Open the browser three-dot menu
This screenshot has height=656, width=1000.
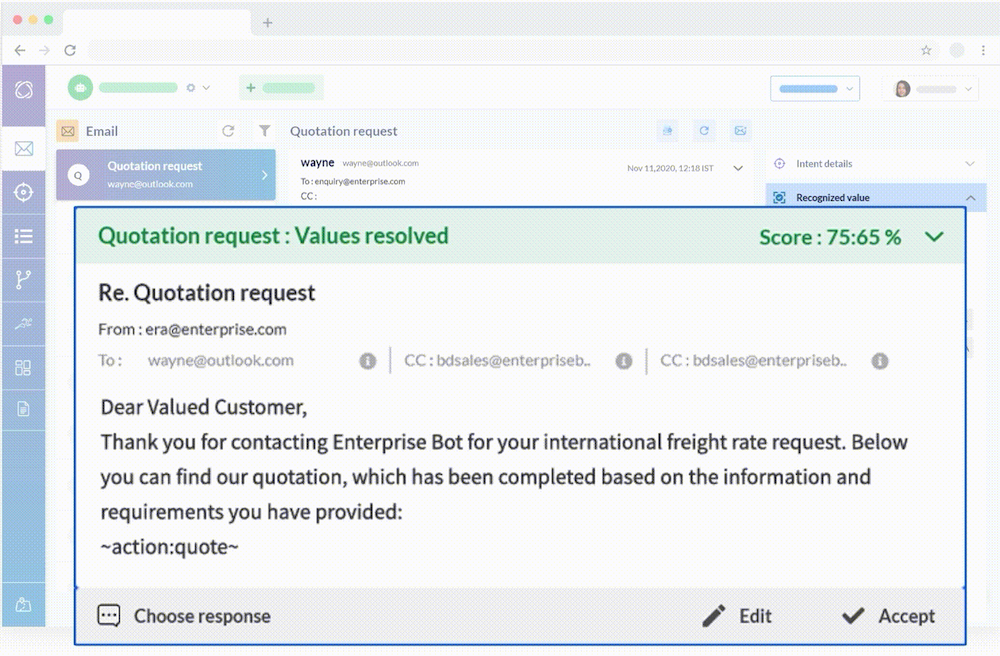click(x=983, y=50)
